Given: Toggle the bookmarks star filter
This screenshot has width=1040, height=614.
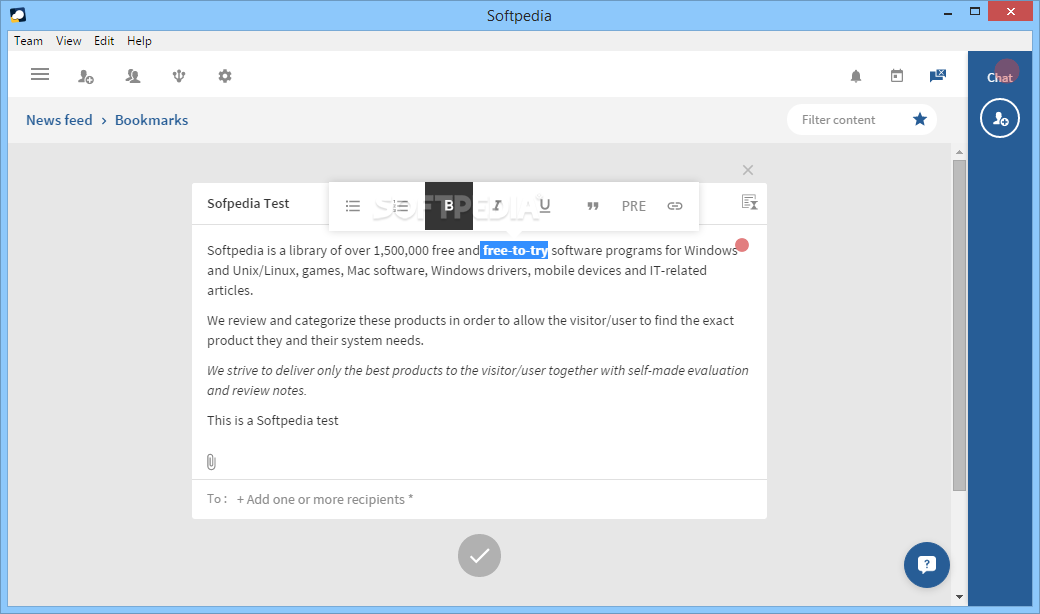Looking at the screenshot, I should (920, 119).
